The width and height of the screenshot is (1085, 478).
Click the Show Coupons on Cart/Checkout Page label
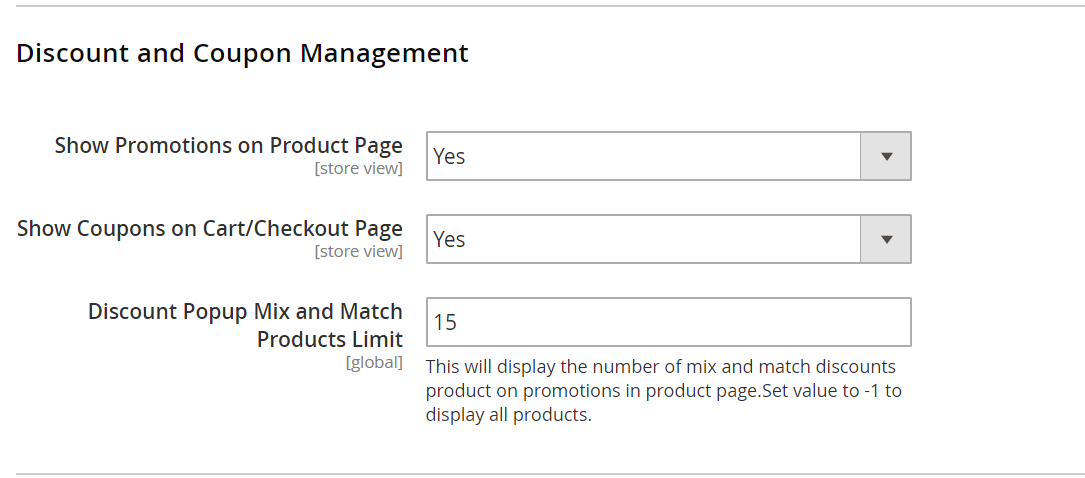(210, 228)
